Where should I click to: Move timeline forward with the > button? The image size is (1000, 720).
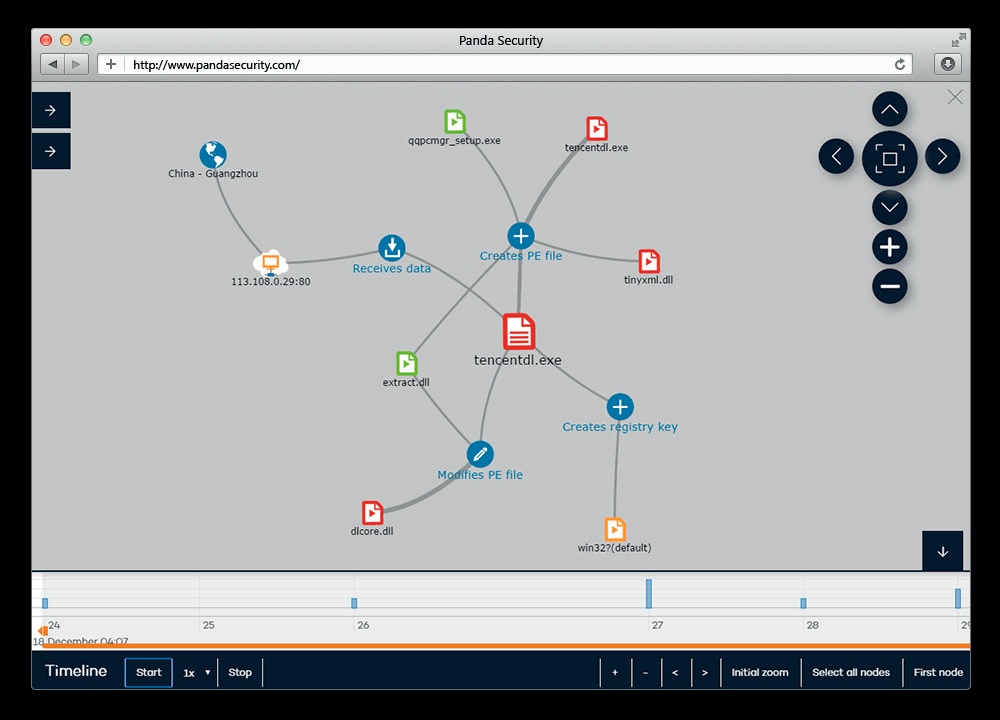pyautogui.click(x=705, y=673)
